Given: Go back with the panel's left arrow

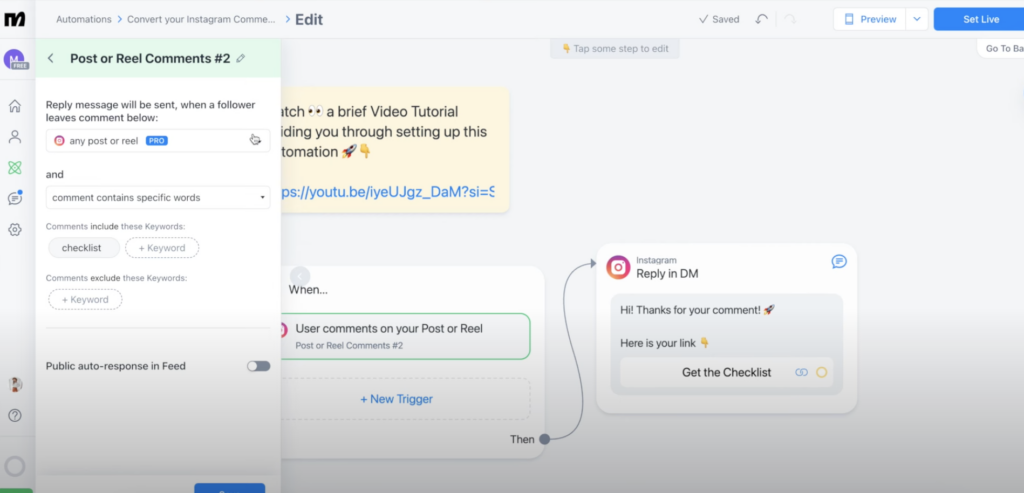Looking at the screenshot, I should coord(51,58).
